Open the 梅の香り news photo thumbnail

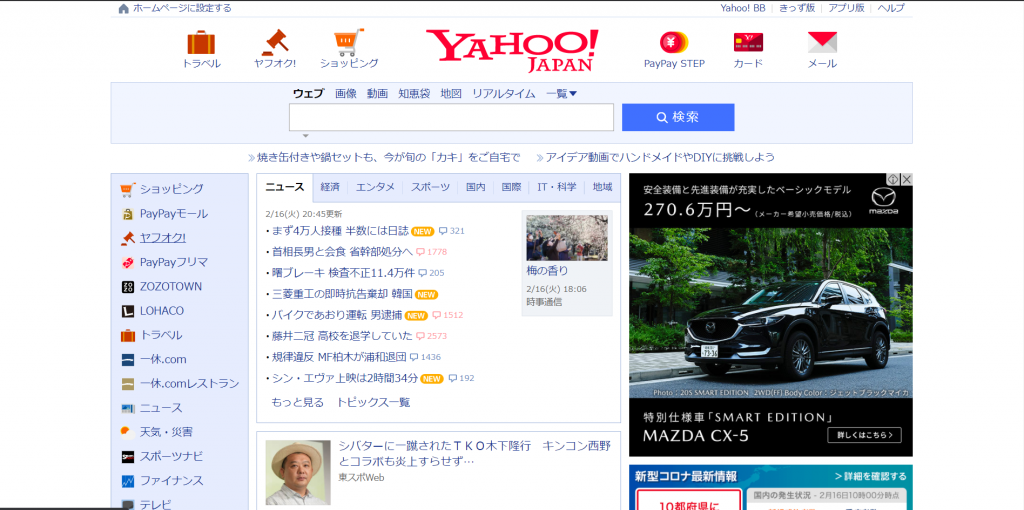[x=567, y=238]
